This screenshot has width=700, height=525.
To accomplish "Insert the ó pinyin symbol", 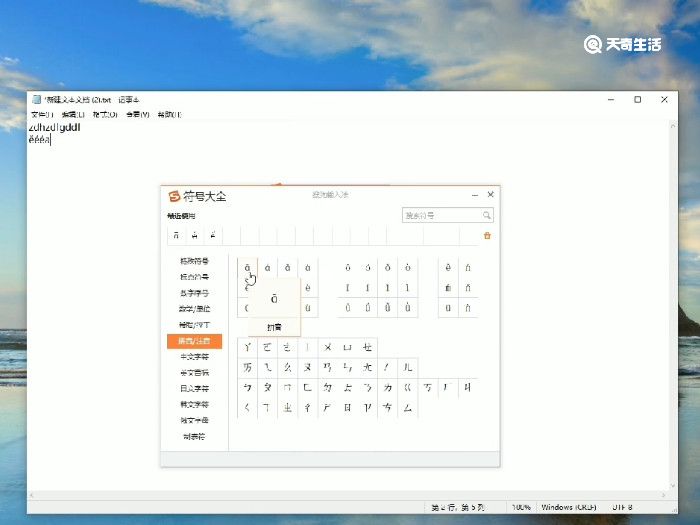I will click(x=368, y=268).
